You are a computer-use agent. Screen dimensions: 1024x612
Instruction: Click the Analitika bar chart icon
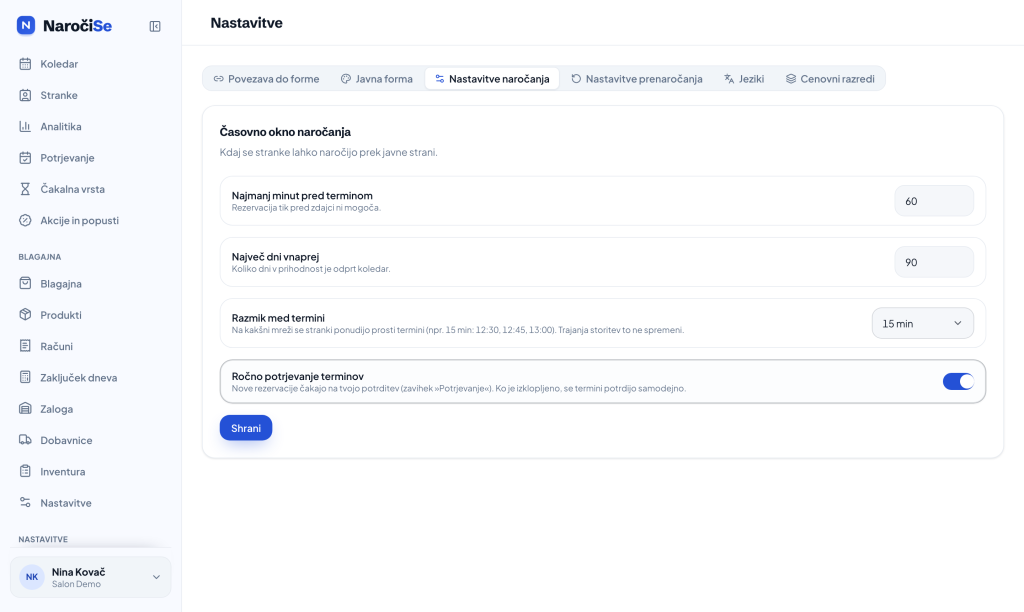[25, 126]
